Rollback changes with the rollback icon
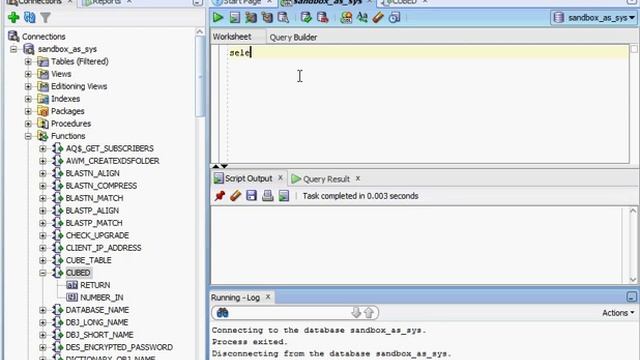This screenshot has width=640, height=360. coord(322,18)
